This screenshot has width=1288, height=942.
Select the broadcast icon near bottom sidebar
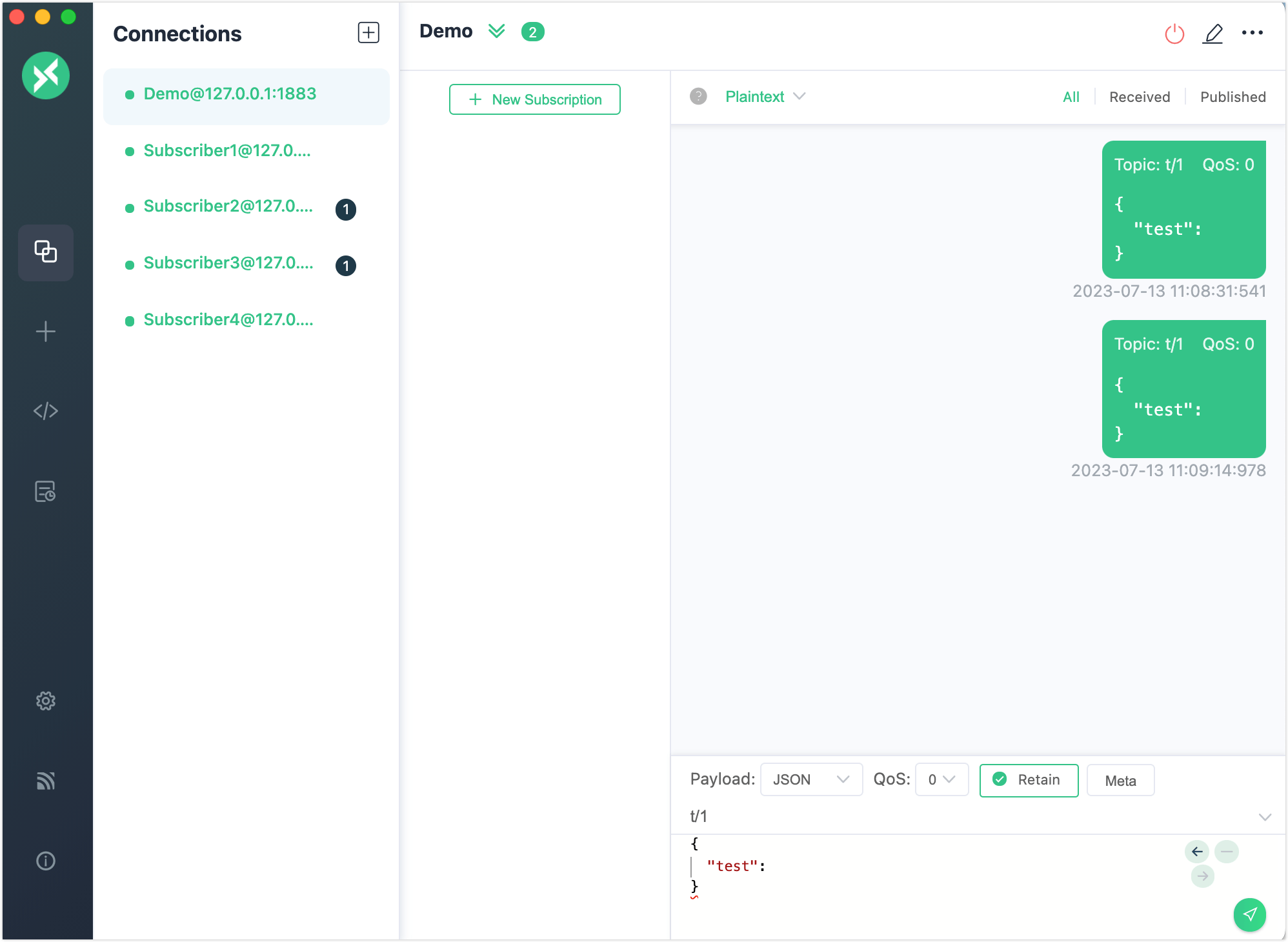coord(45,781)
